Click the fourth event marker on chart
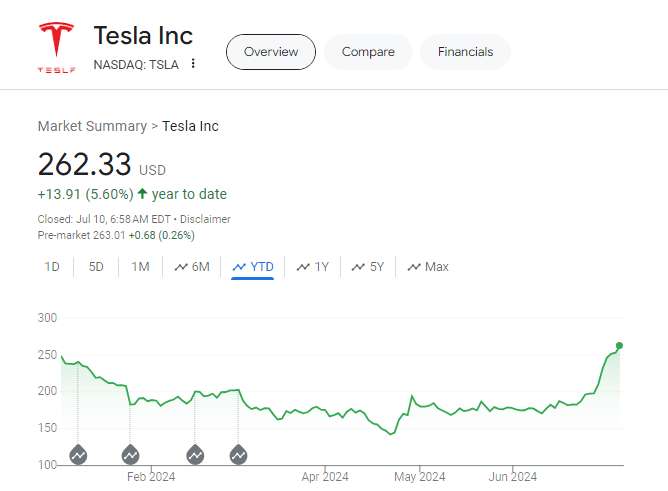 (239, 455)
